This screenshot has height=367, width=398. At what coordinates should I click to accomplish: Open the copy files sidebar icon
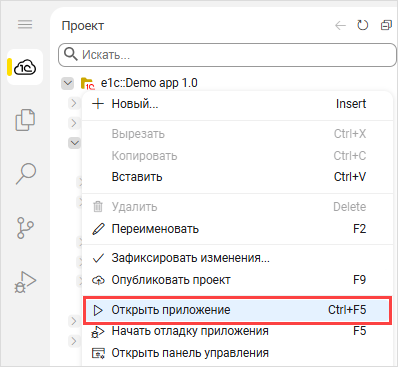tap(25, 120)
